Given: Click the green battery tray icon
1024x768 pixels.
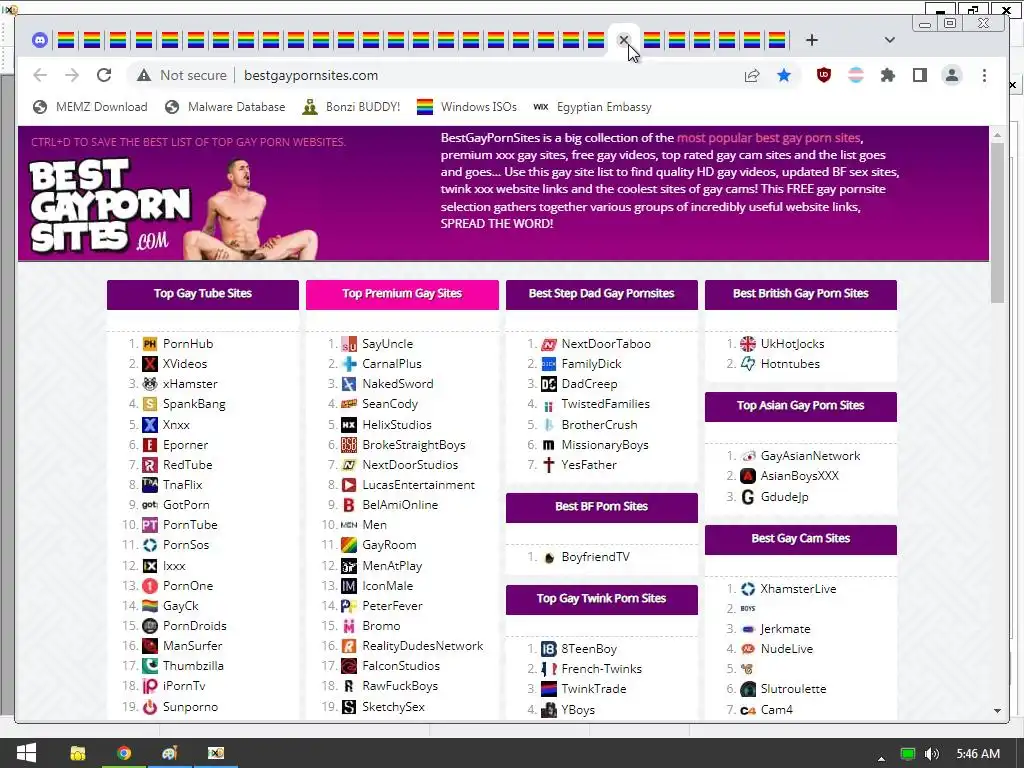Looking at the screenshot, I should pyautogui.click(x=908, y=754).
